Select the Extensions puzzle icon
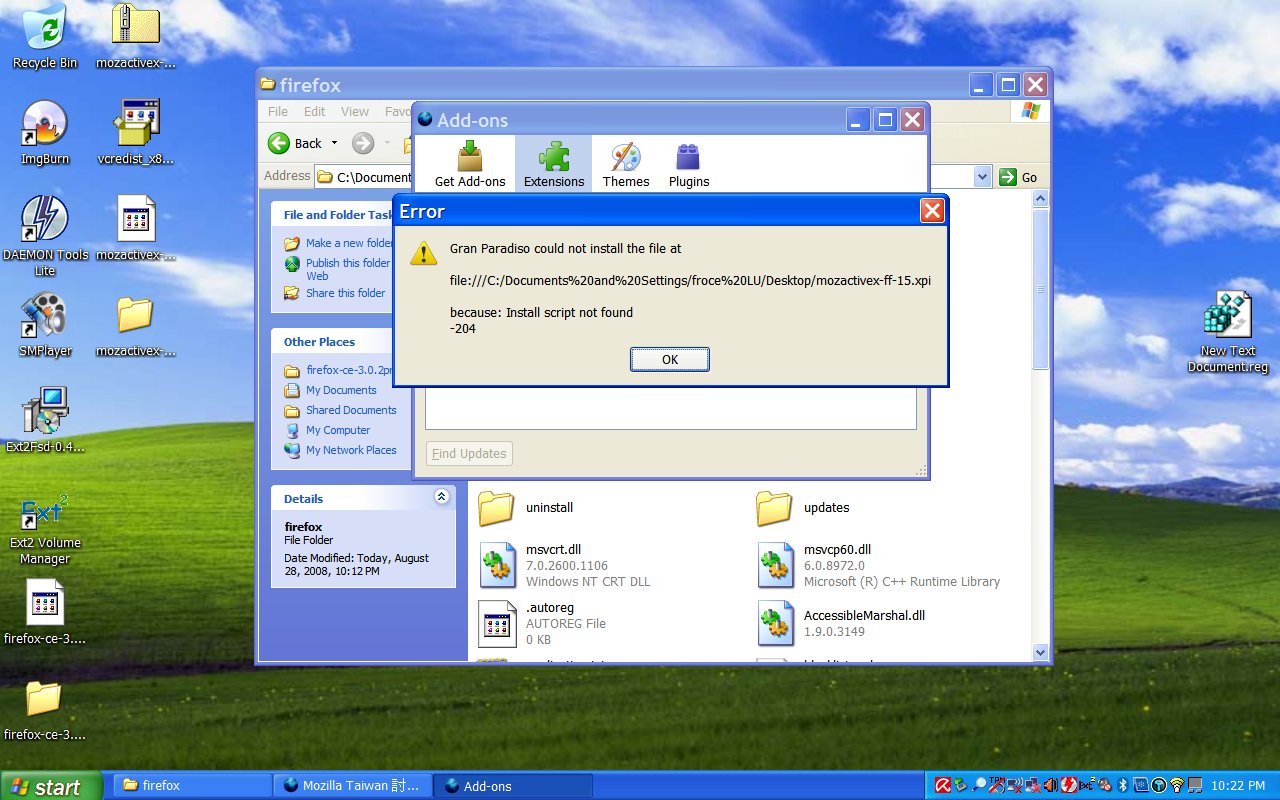1280x800 pixels. click(x=554, y=158)
